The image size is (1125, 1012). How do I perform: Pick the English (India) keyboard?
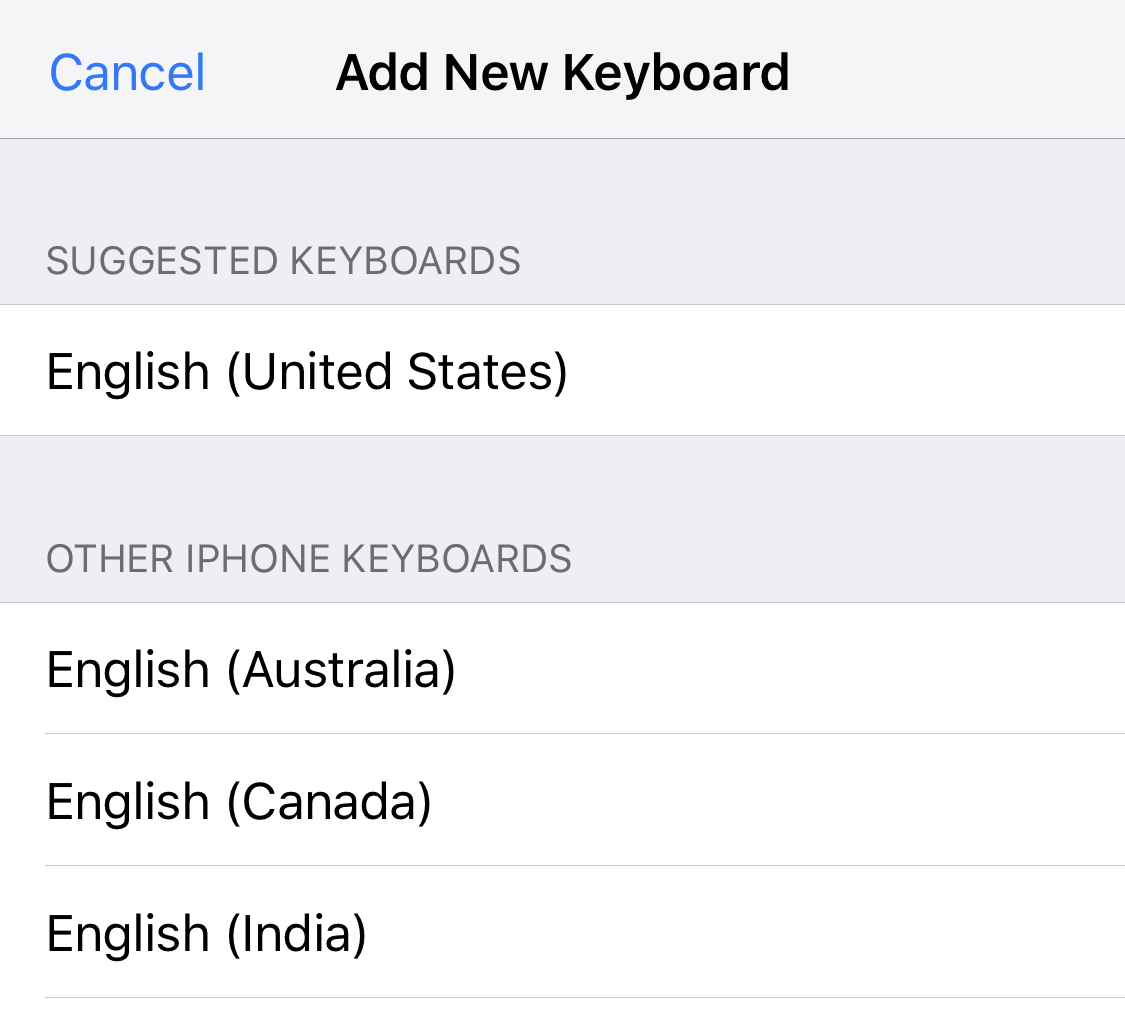(x=206, y=933)
